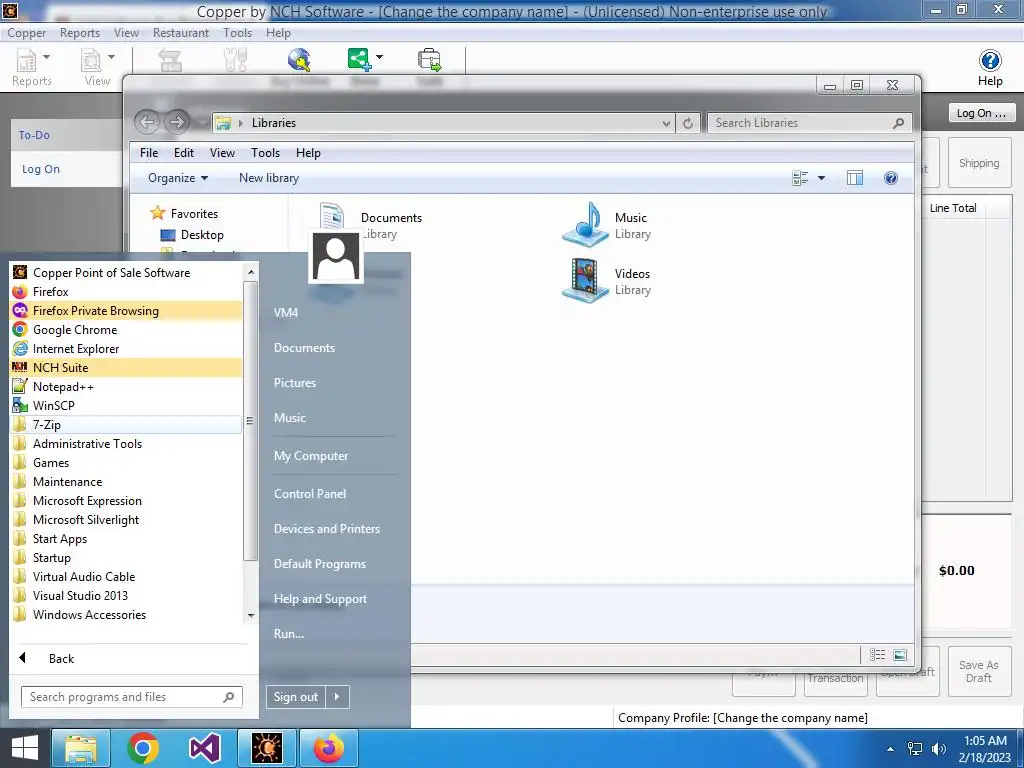Open Visual Studio from taskbar
The width and height of the screenshot is (1024, 768).
(x=204, y=748)
